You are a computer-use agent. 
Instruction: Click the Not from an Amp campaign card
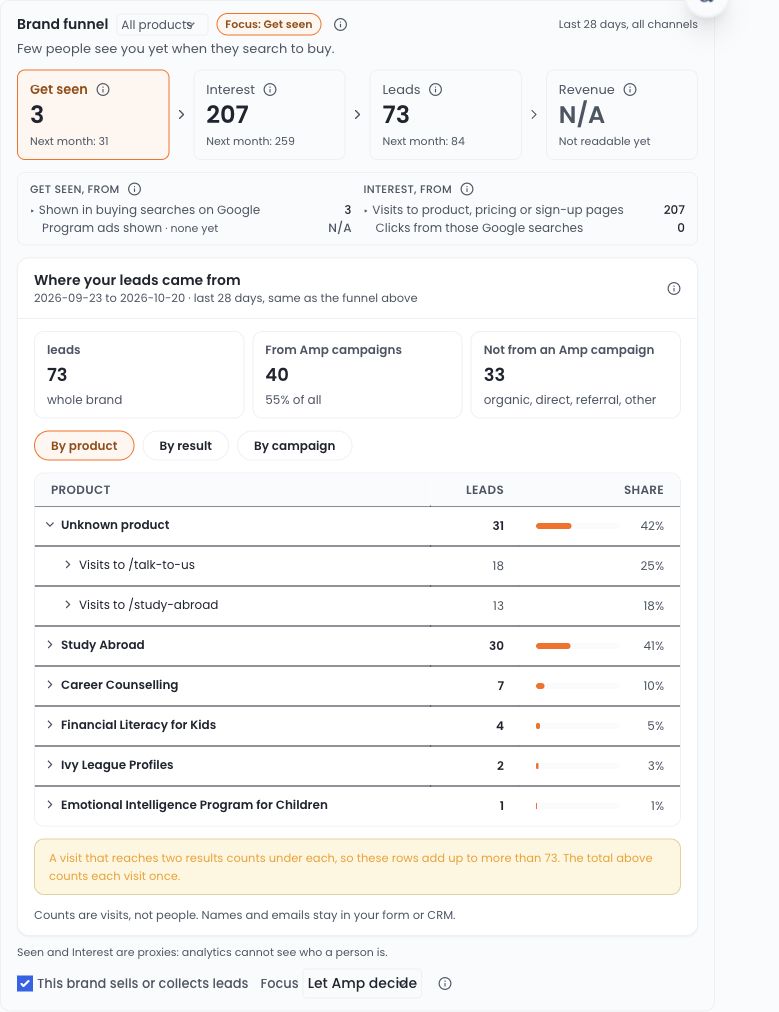coord(576,375)
